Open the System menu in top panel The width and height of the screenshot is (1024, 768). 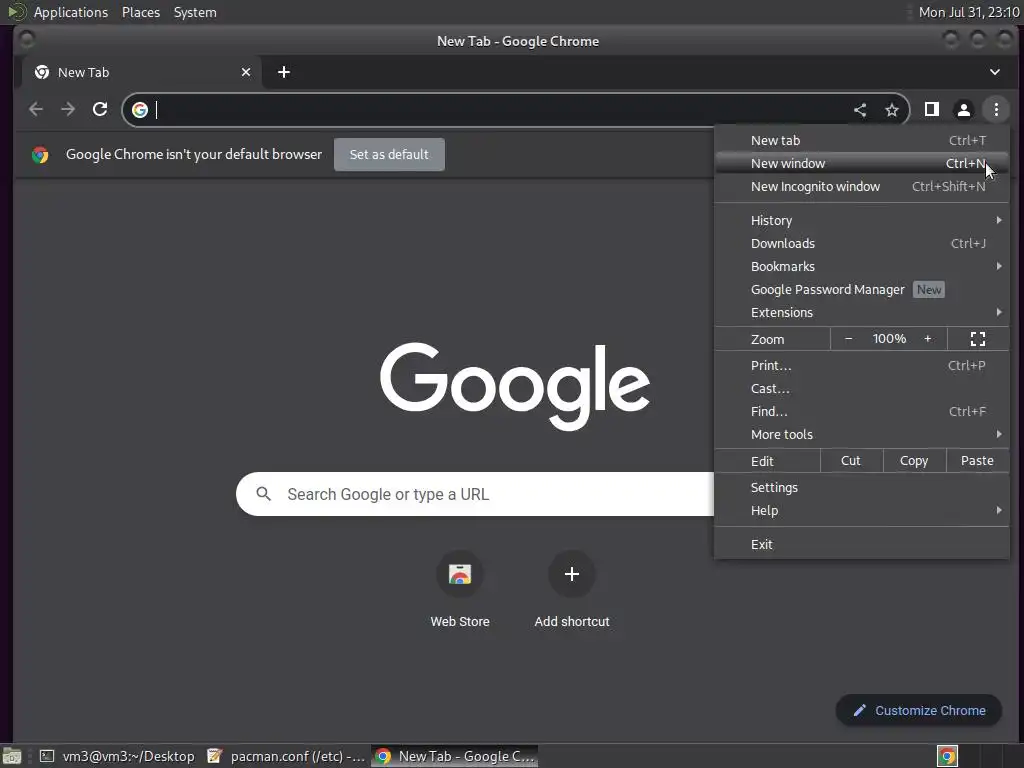tap(195, 12)
